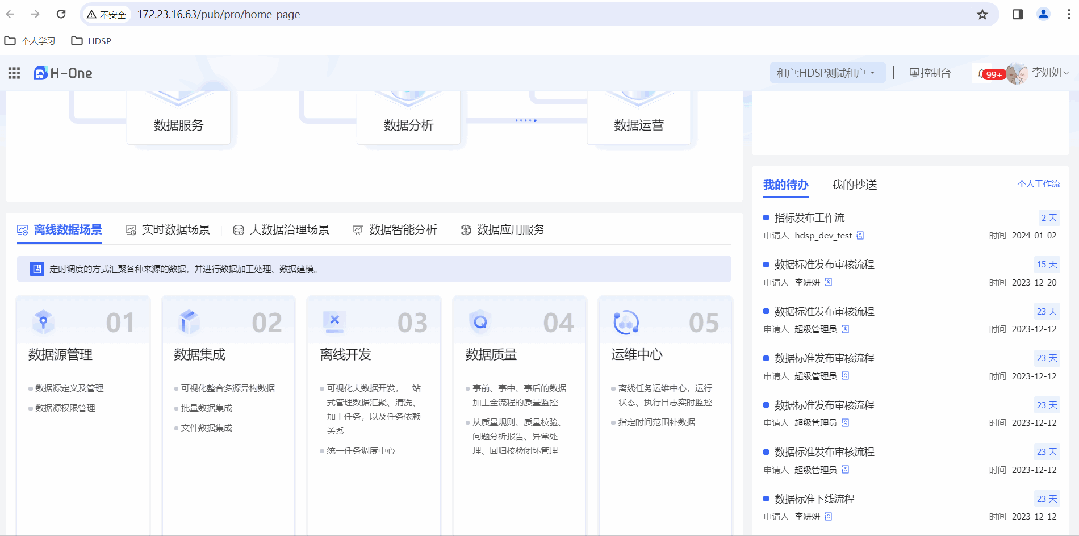This screenshot has height=536, width=1079.
Task: Click the 运维中心 card icon
Action: click(x=626, y=322)
